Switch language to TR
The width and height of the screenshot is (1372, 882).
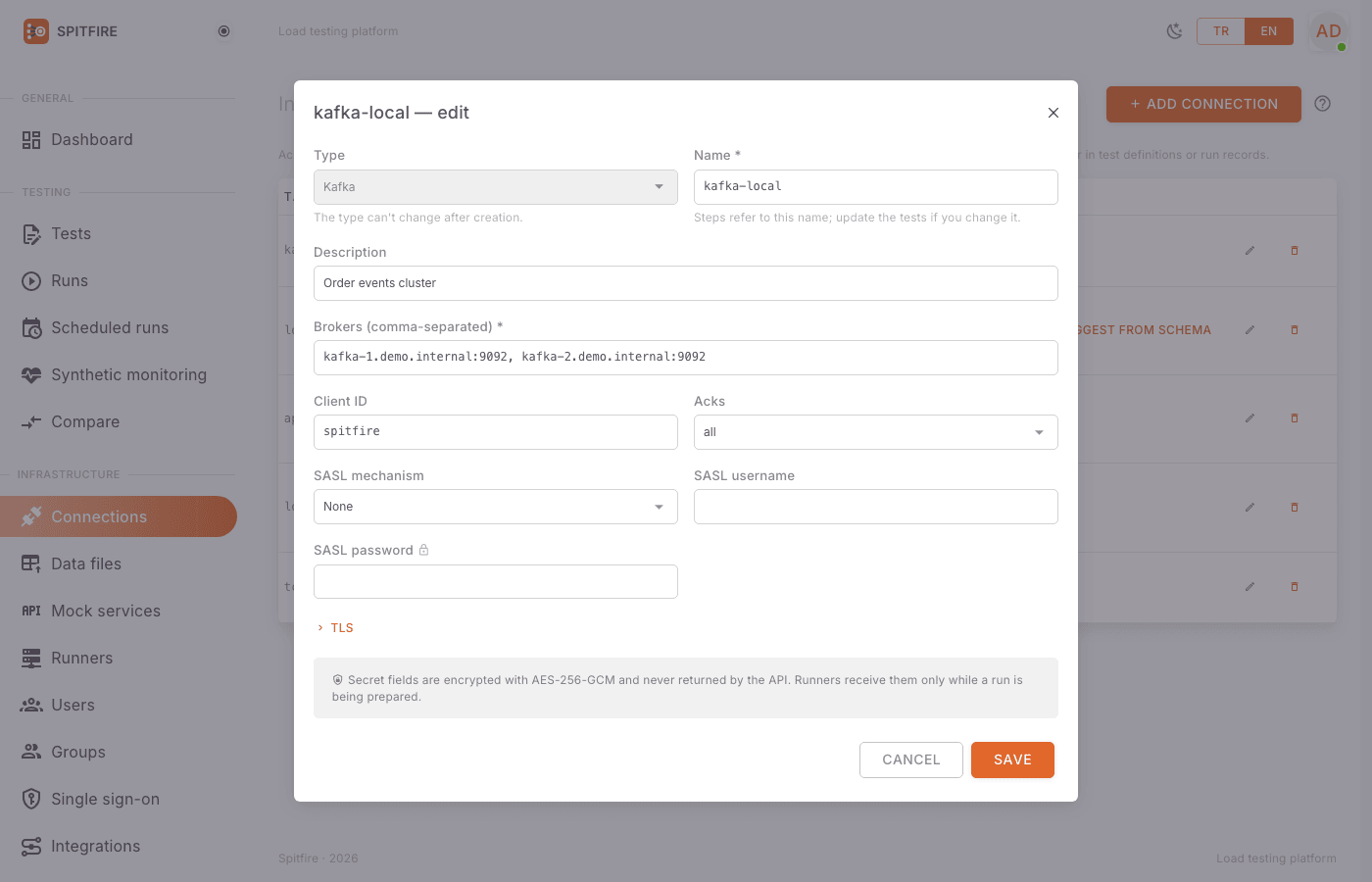pyautogui.click(x=1221, y=31)
